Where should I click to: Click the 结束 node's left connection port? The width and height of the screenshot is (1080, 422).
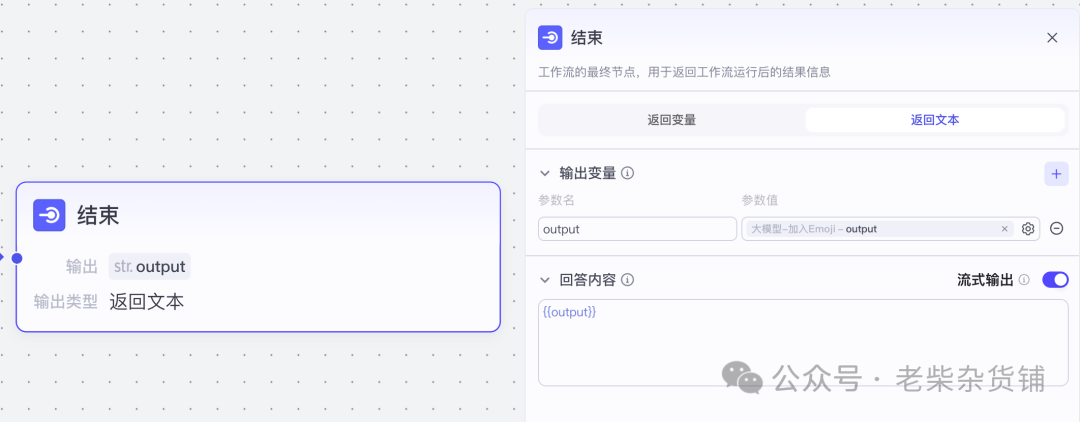16,258
